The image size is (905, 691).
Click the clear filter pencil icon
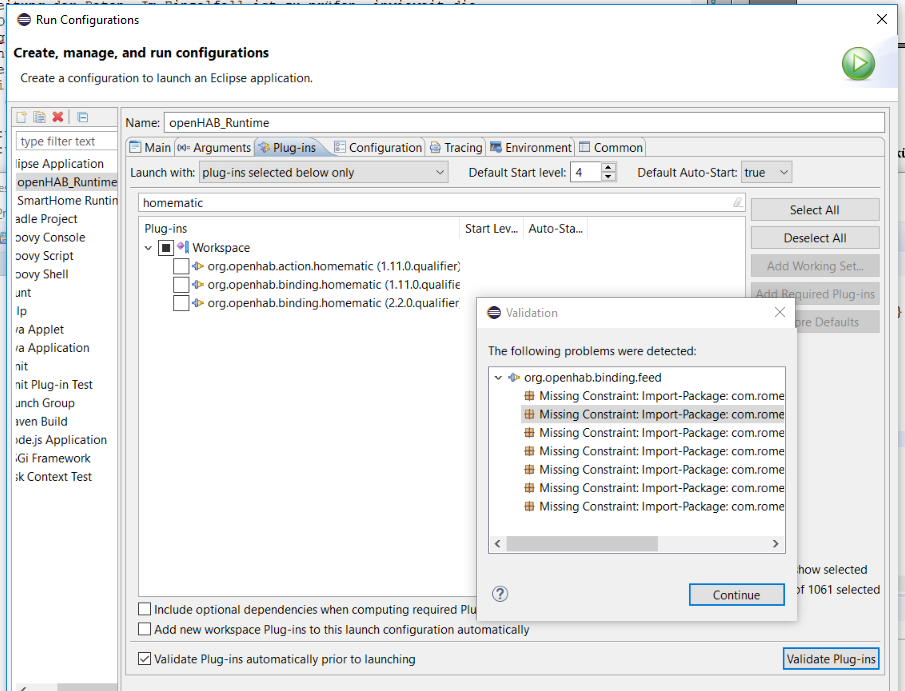[x=738, y=202]
